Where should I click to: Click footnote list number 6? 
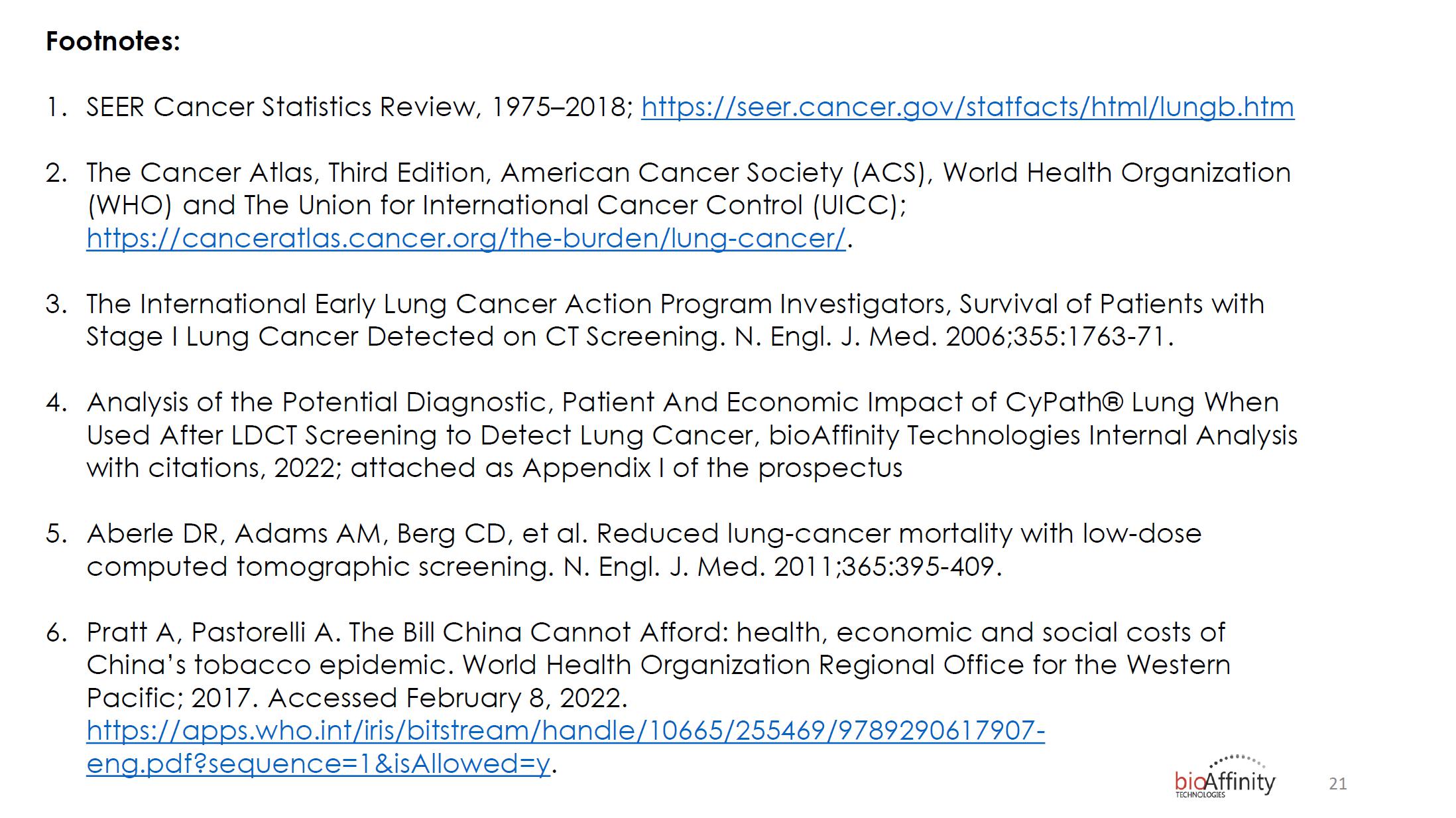click(56, 633)
